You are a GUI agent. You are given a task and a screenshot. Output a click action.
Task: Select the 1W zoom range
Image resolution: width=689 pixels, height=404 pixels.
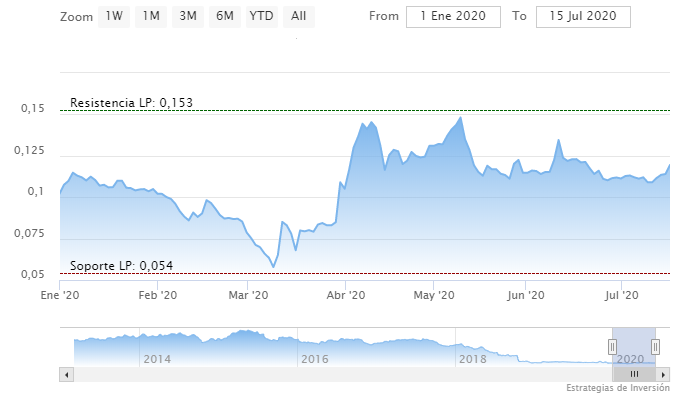(115, 16)
